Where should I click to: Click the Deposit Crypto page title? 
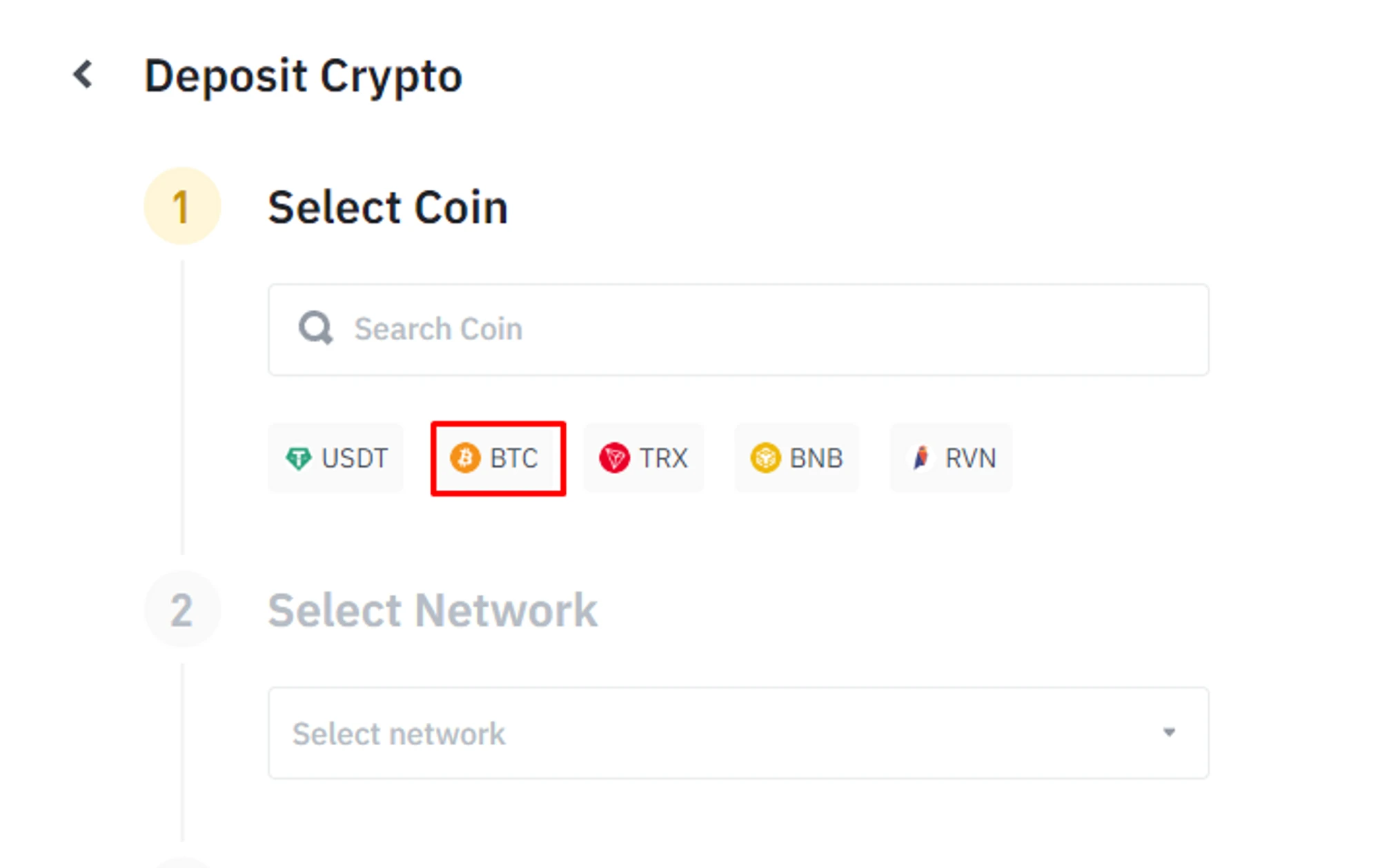pyautogui.click(x=303, y=75)
